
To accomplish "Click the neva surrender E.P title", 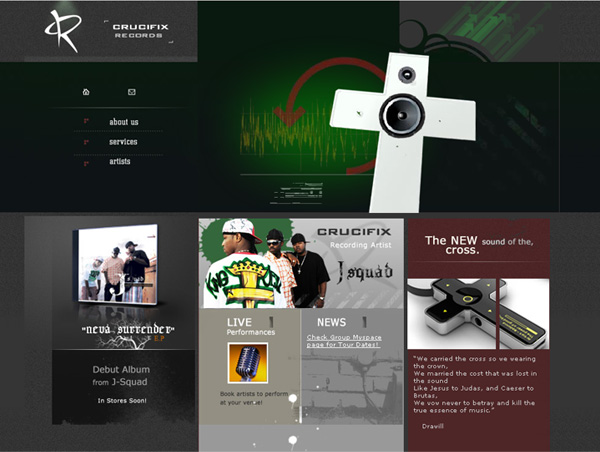I will click(x=128, y=330).
